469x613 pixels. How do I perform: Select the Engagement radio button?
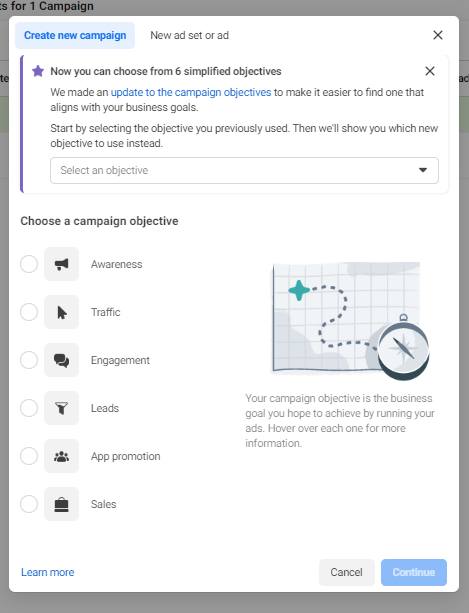(29, 360)
